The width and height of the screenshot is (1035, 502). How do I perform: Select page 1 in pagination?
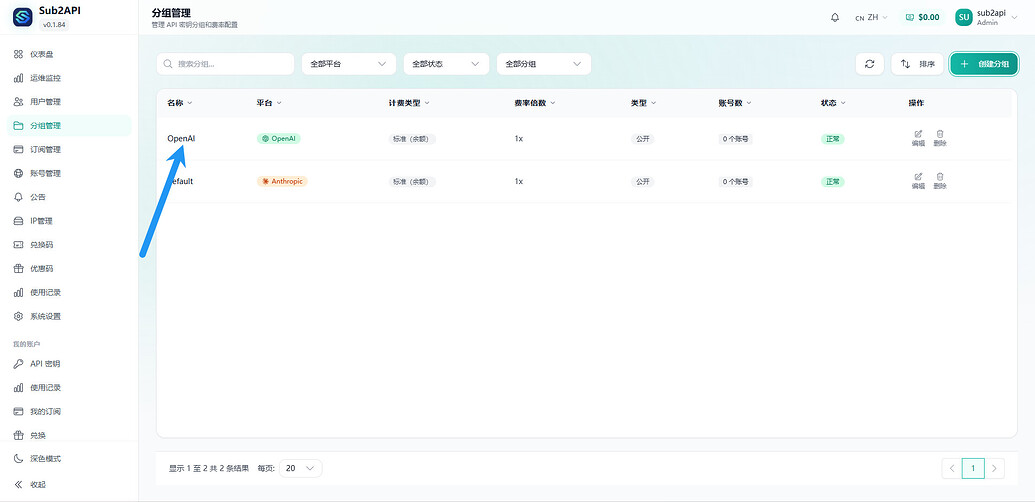point(973,468)
